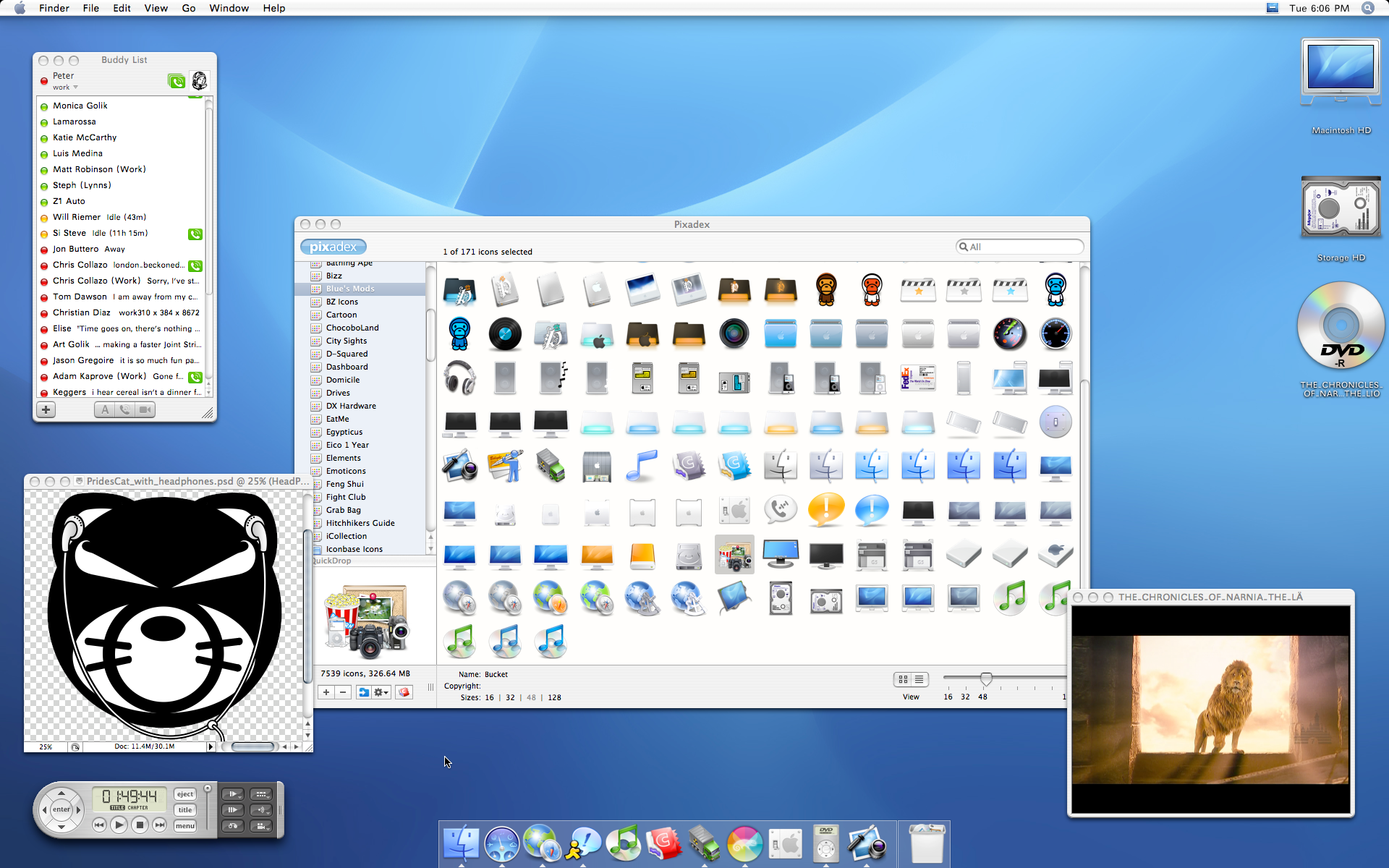Select the headphones icon in Pixadex grid
1389x868 pixels.
click(459, 378)
